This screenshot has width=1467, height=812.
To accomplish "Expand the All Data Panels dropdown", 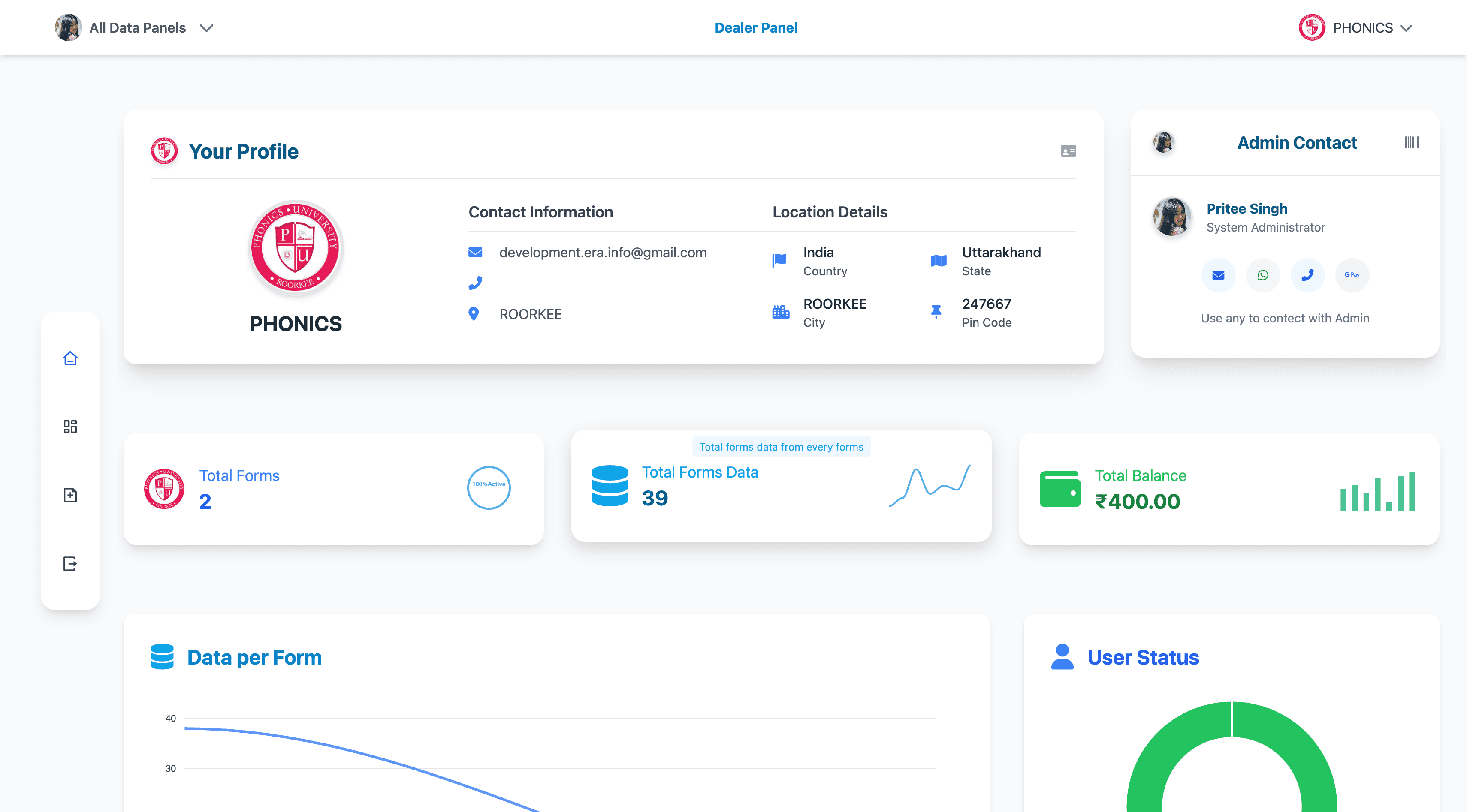I will point(137,28).
